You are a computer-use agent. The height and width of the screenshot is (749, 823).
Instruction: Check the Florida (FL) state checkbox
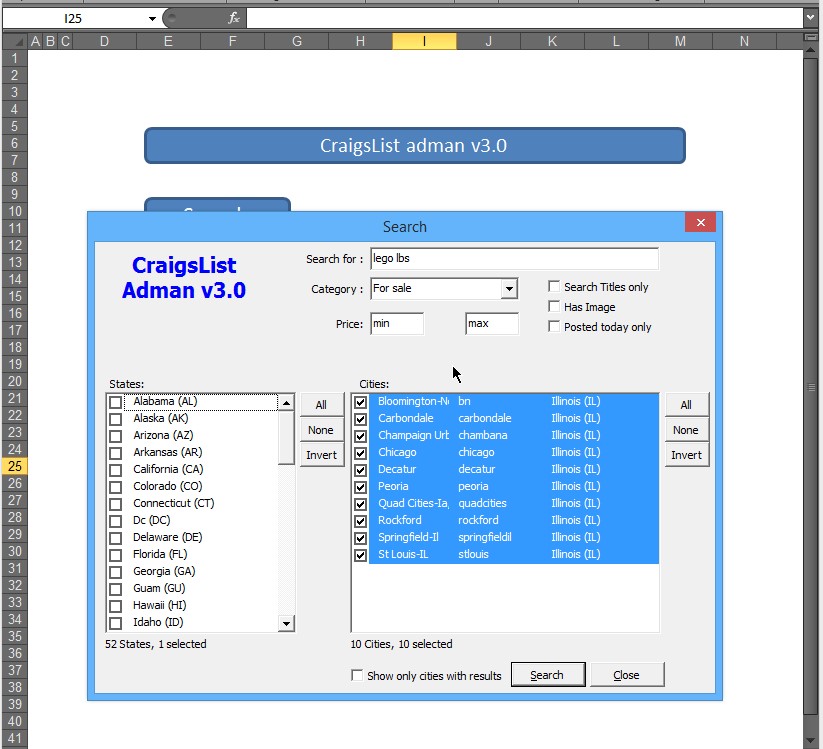[115, 555]
